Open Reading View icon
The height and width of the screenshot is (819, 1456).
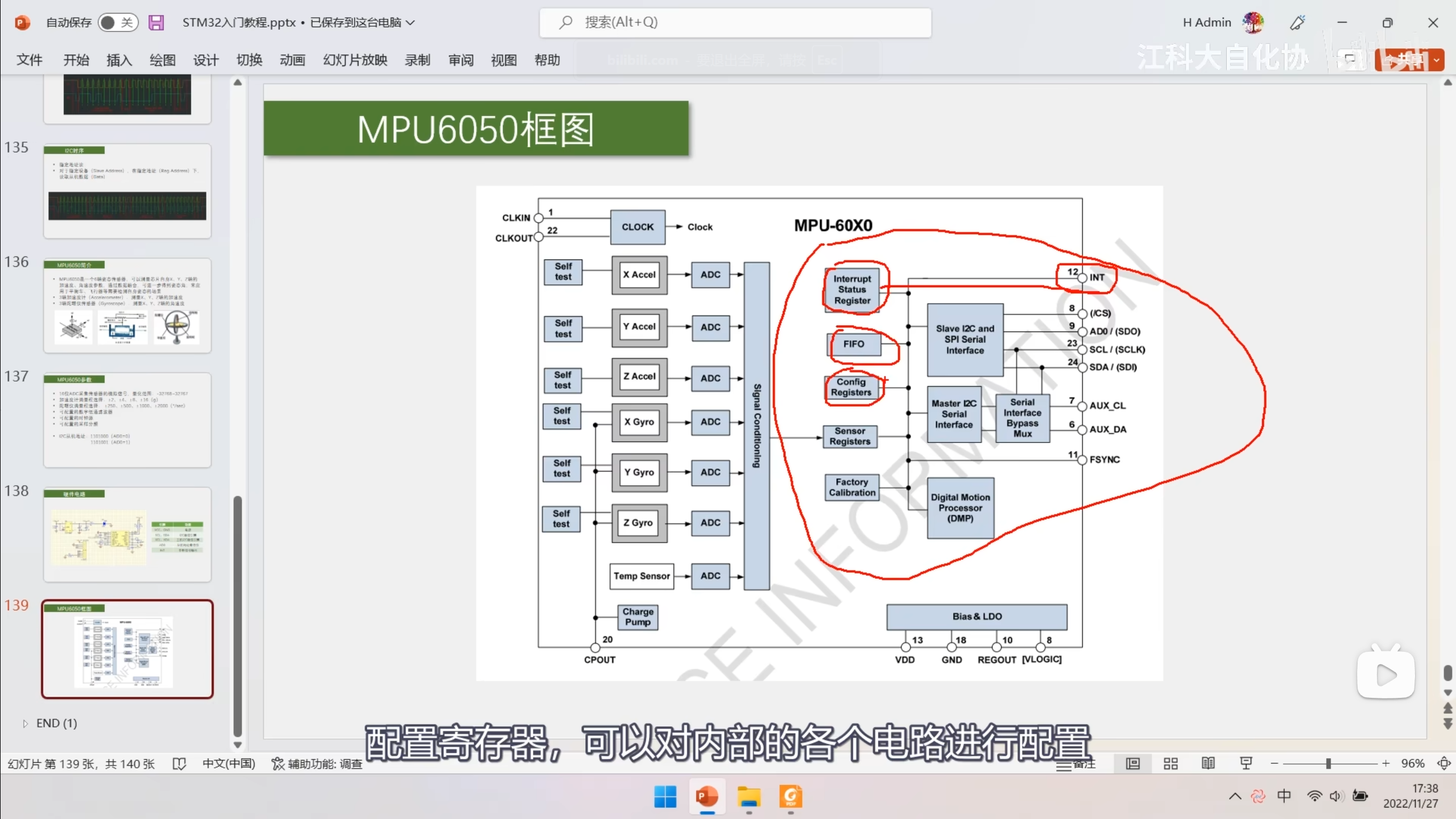tap(1208, 763)
